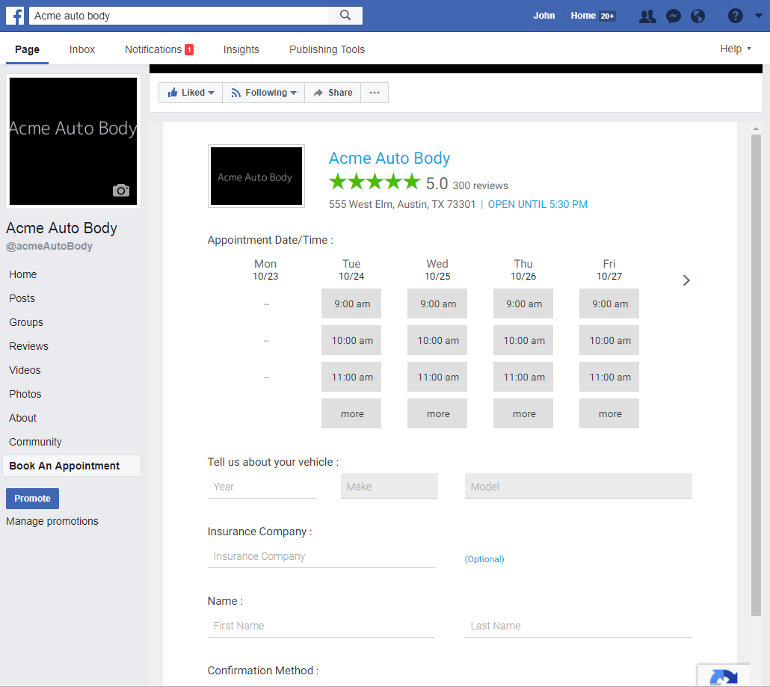The height and width of the screenshot is (687, 770).
Task: Click the search magnifier icon
Action: (345, 15)
